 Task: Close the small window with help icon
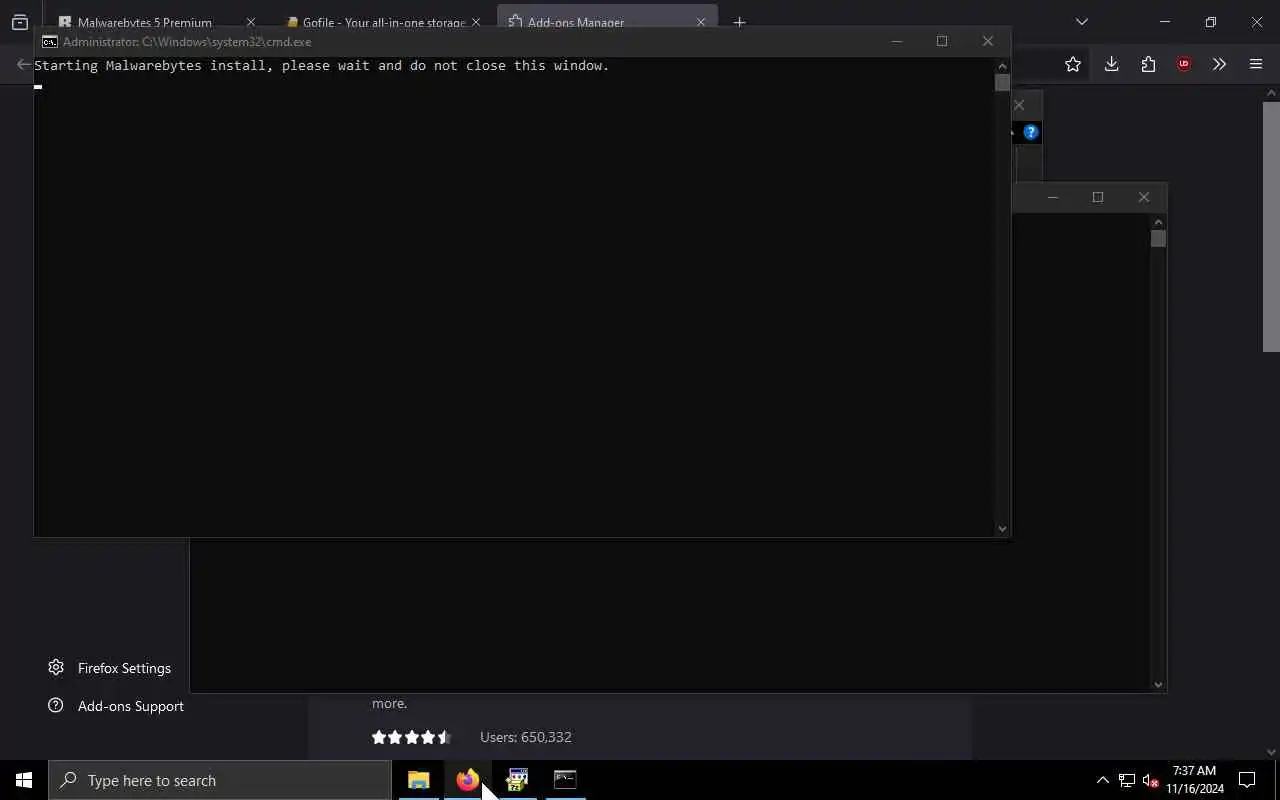(x=1019, y=105)
